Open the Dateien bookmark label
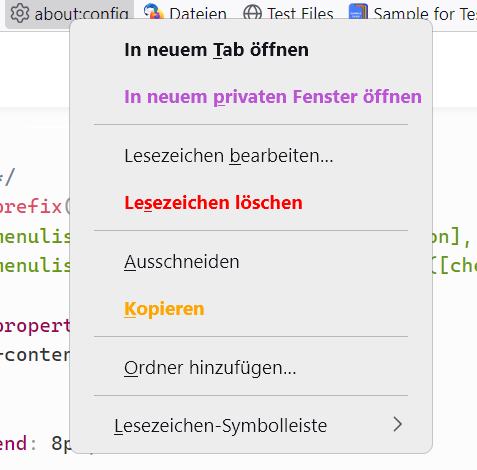477x470 pixels. [198, 14]
